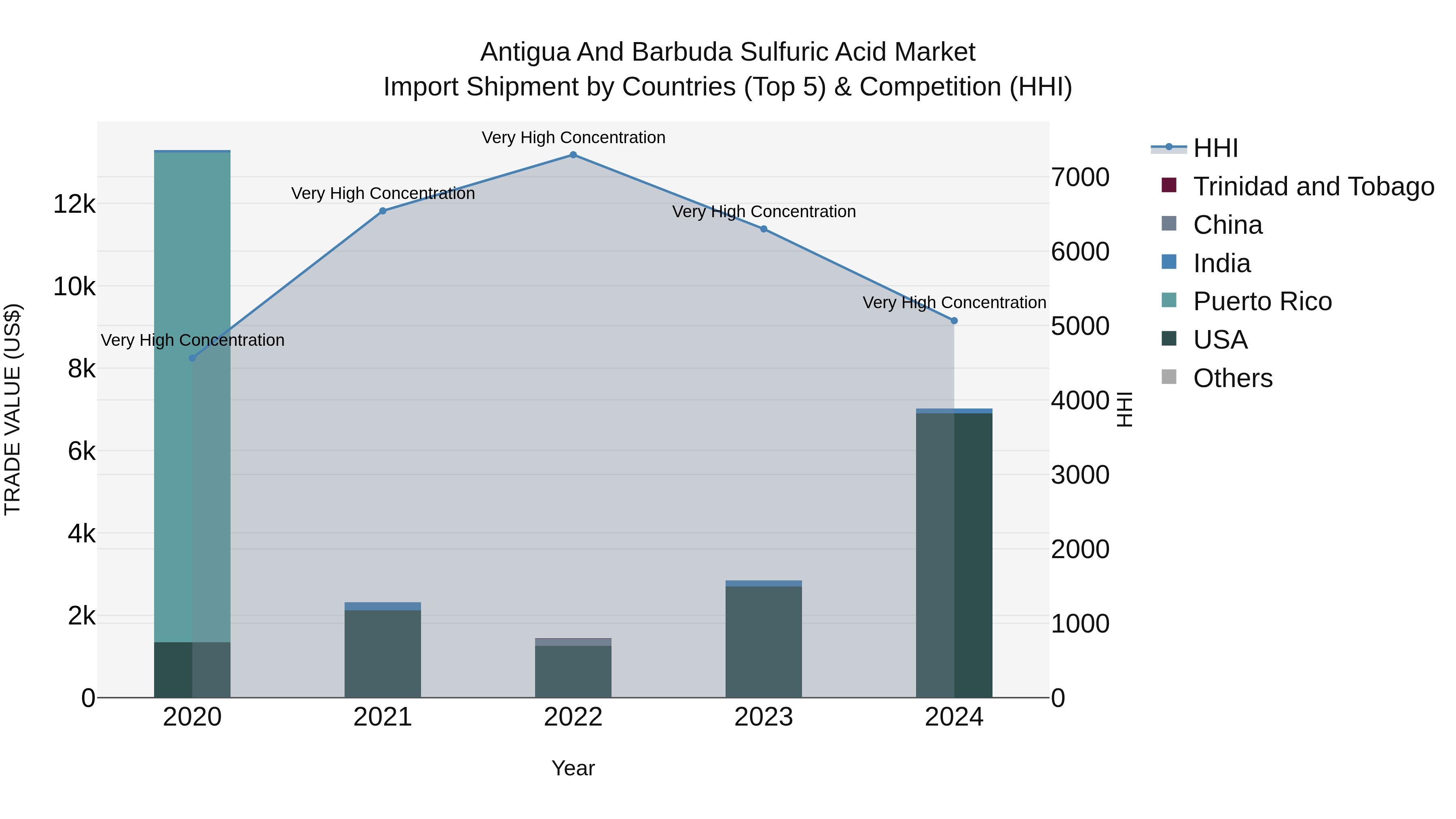
Task: Select the 2020 HHI data point
Action: coord(192,358)
